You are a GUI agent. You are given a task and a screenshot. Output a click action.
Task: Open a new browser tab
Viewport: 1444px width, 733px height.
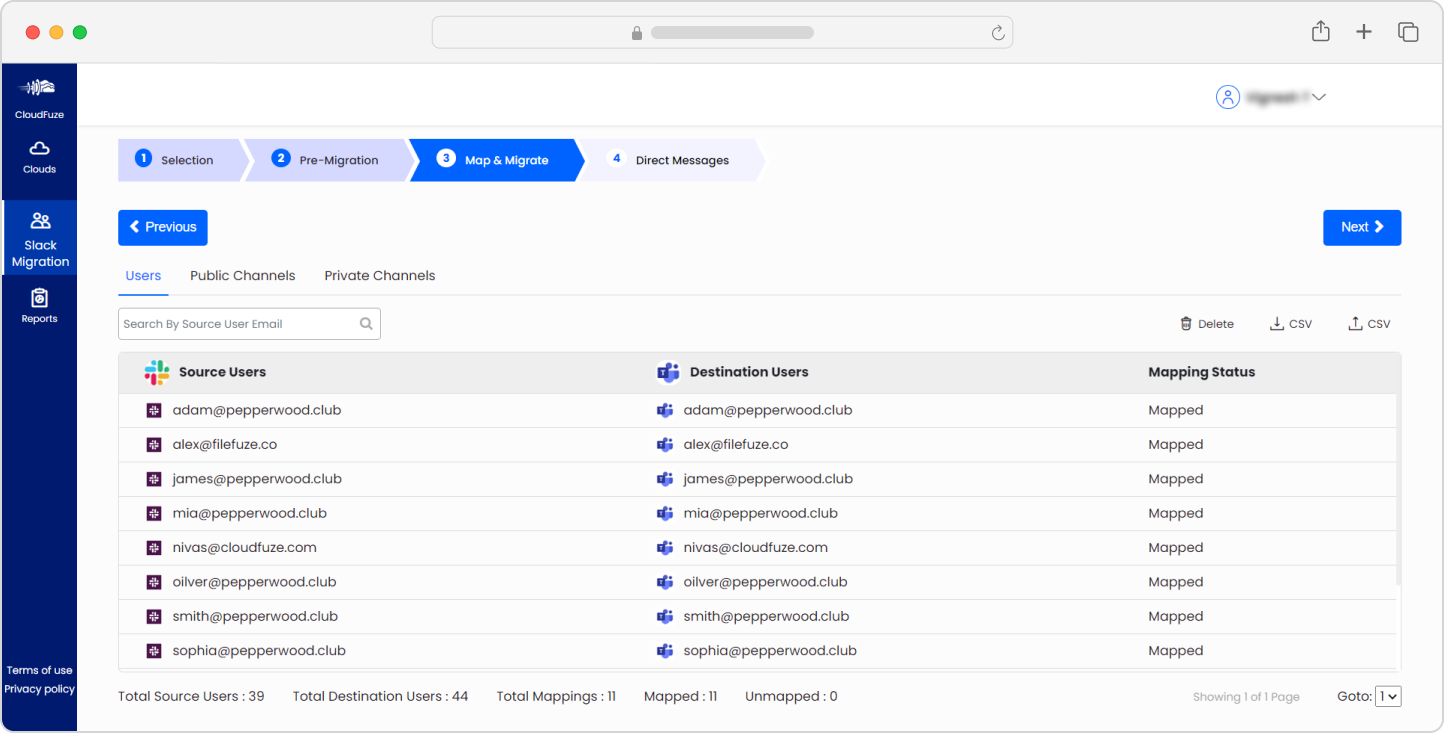point(1364,32)
